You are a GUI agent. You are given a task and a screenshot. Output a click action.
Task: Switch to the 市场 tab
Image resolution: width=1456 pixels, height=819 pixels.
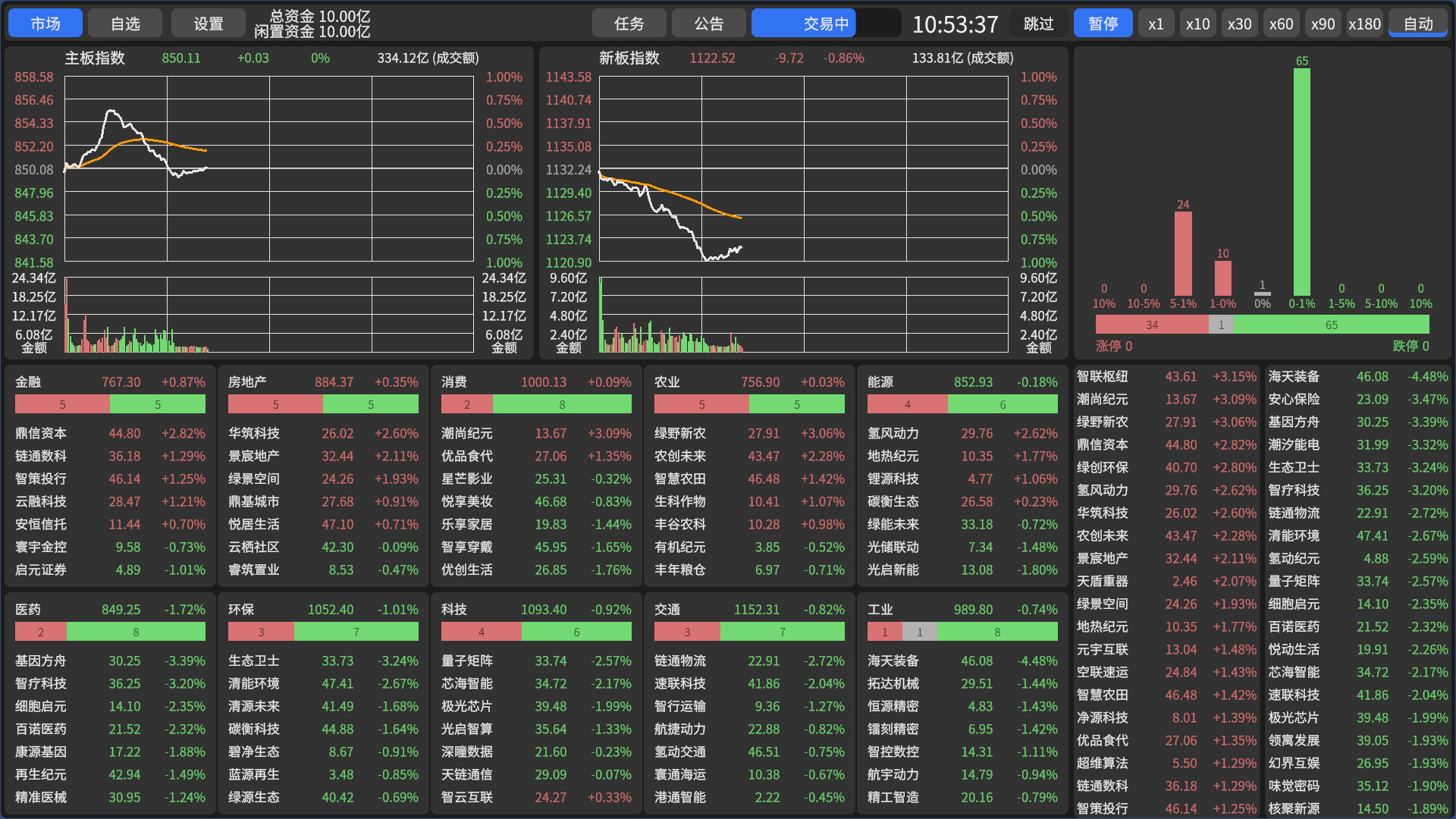click(x=45, y=24)
